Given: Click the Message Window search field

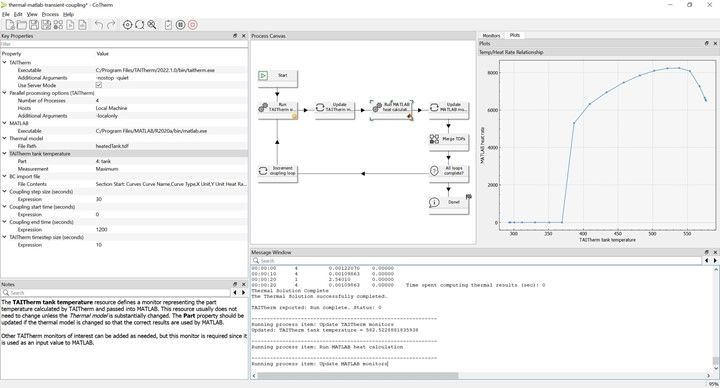Looking at the screenshot, I should [x=478, y=260].
